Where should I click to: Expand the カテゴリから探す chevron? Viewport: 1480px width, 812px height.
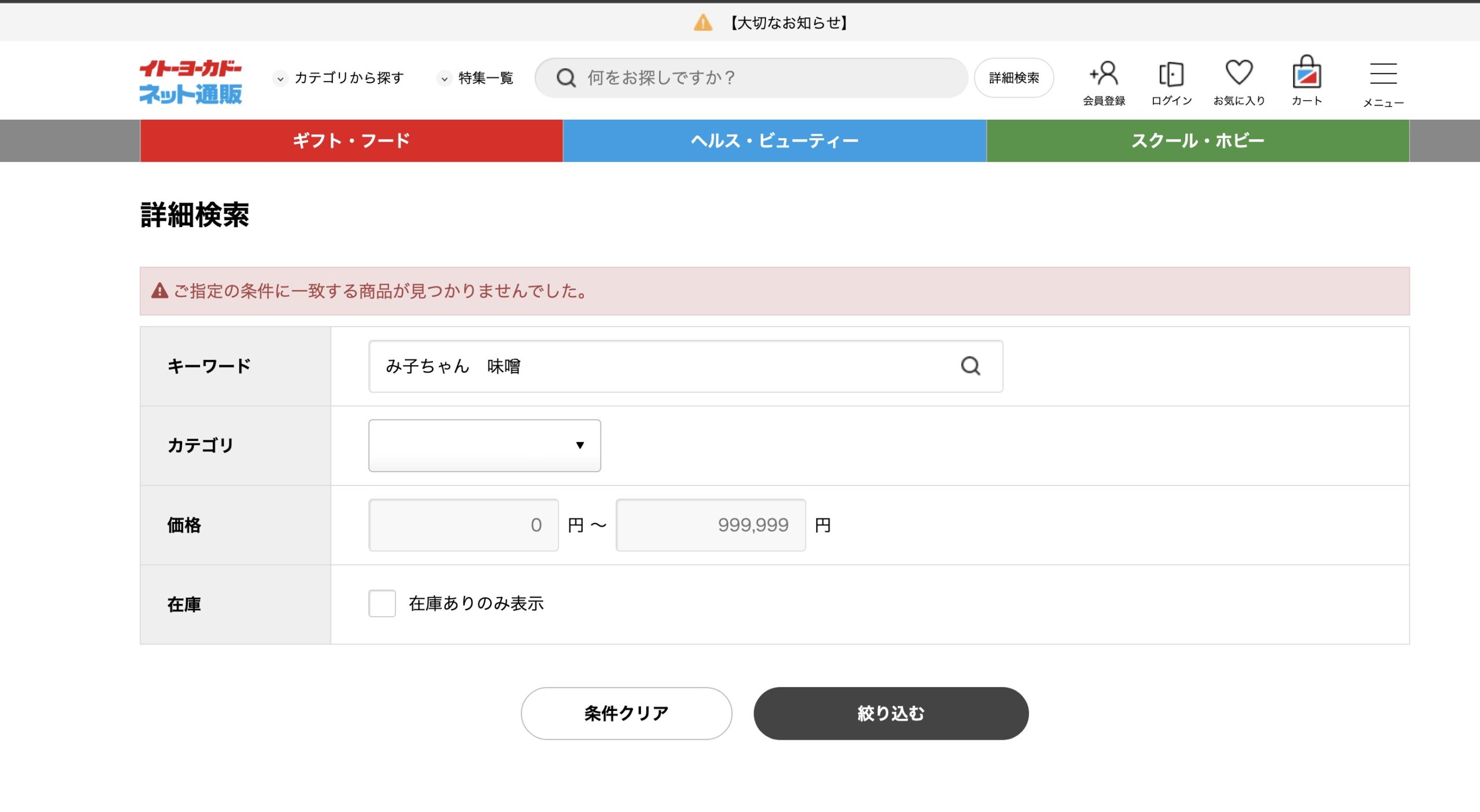click(x=280, y=78)
